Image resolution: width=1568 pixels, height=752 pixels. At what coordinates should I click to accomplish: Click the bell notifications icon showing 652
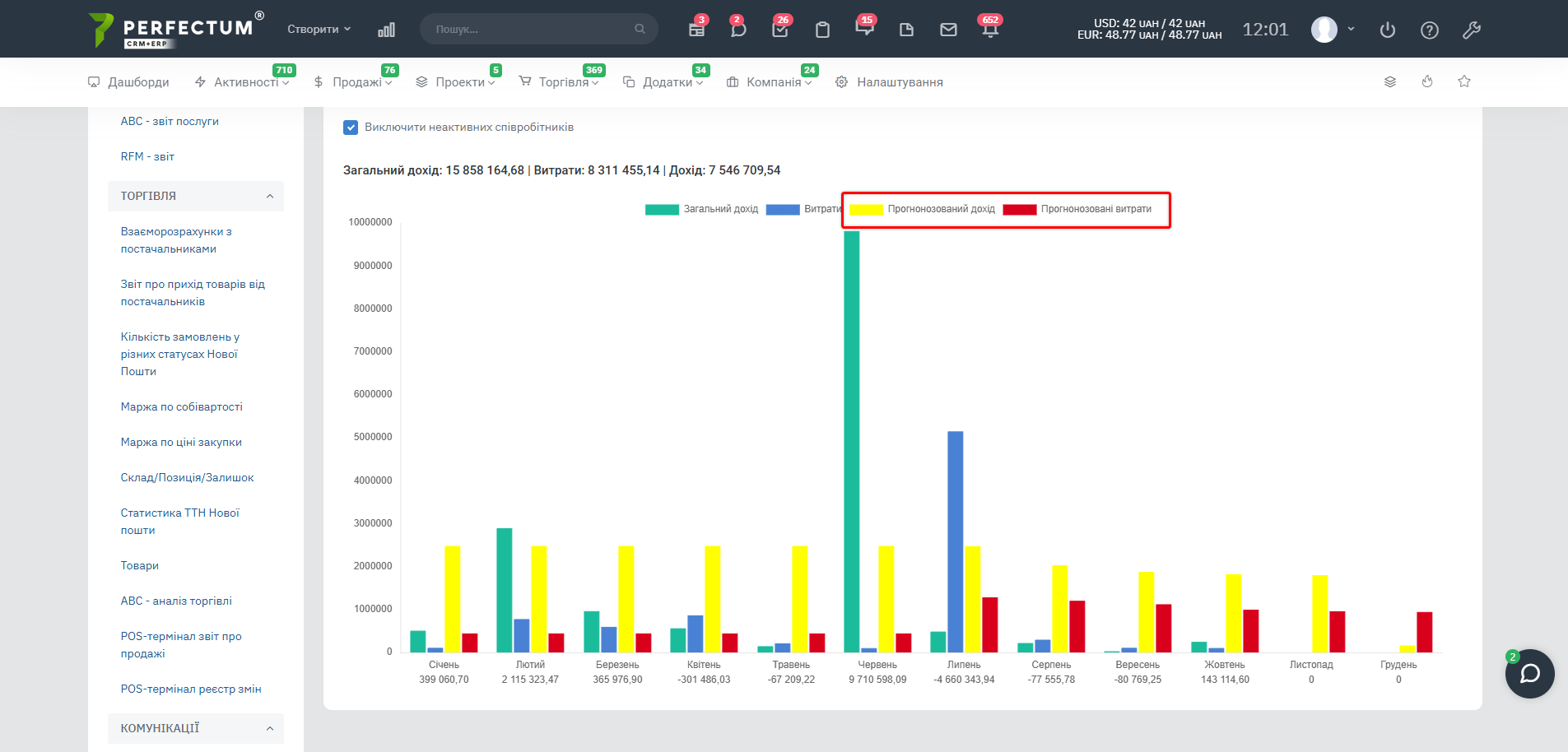[x=989, y=30]
